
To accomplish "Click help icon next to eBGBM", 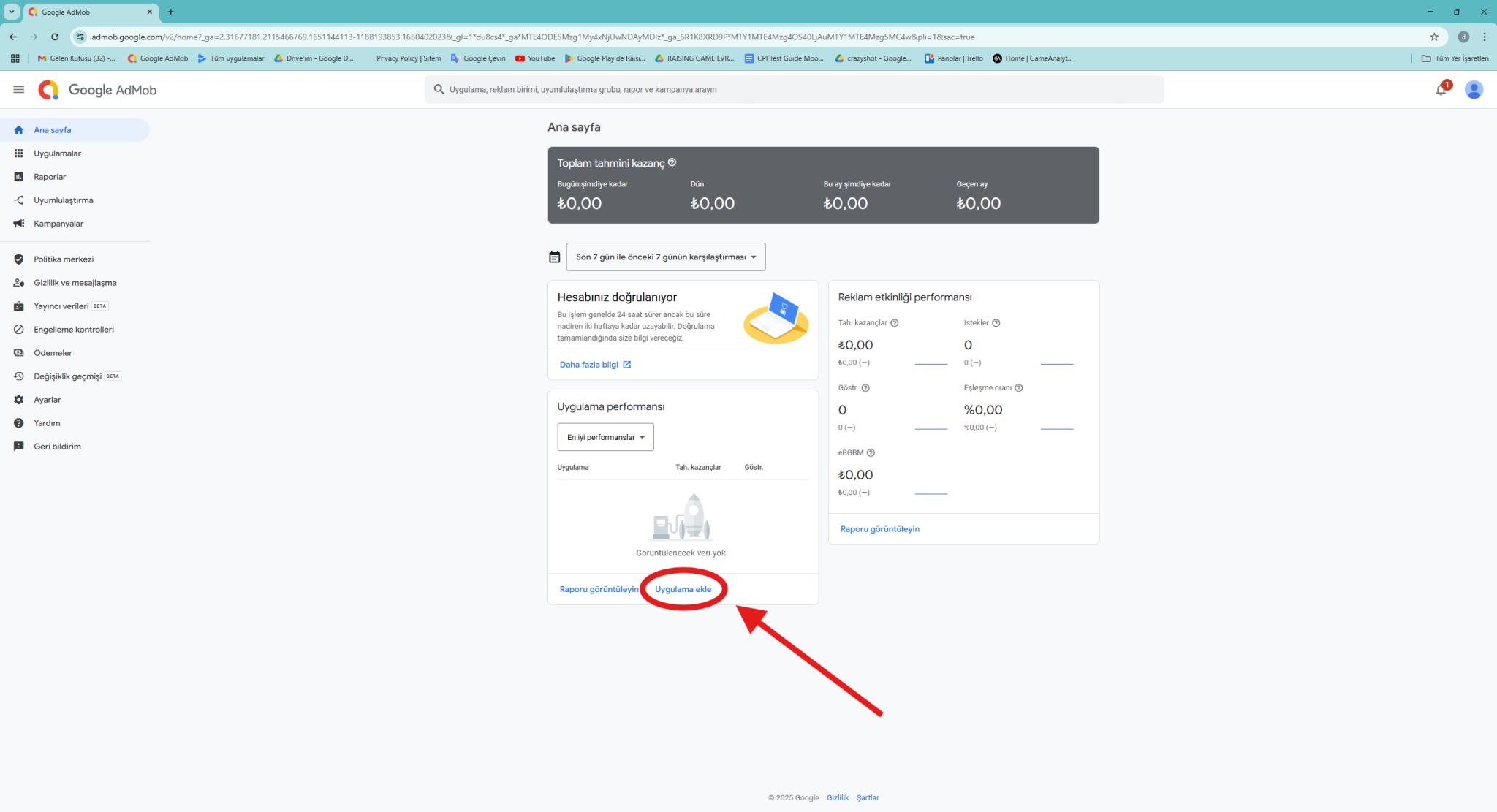I will (871, 453).
